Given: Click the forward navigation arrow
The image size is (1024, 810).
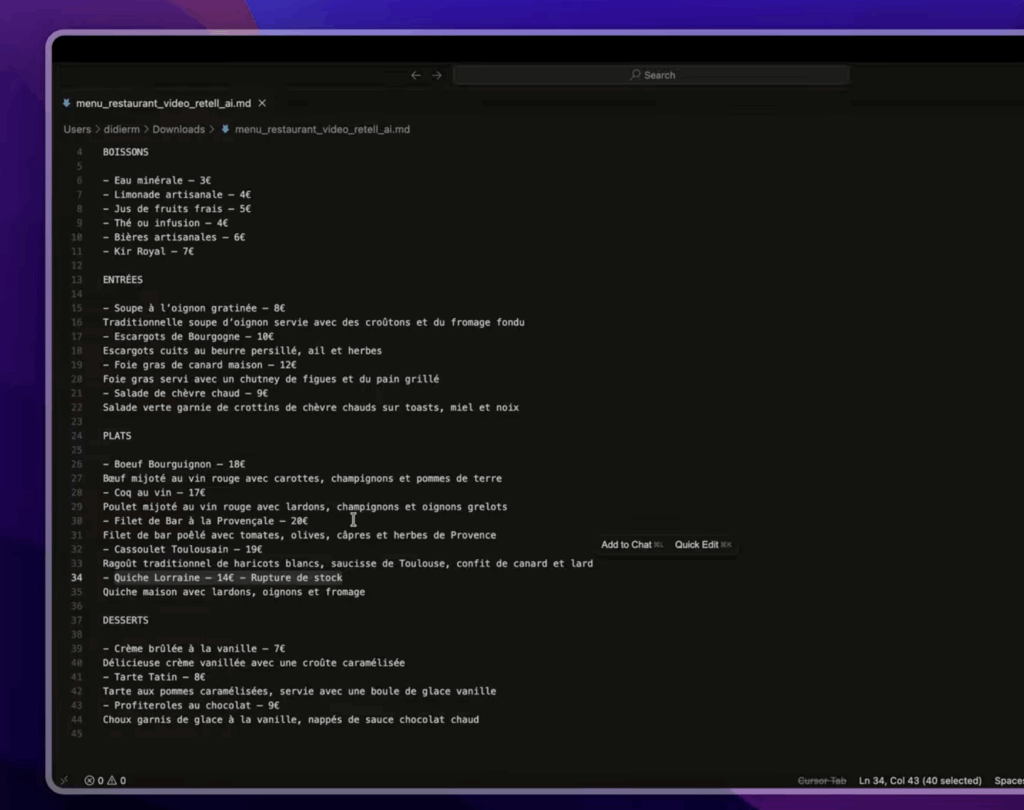Looking at the screenshot, I should click(x=434, y=74).
